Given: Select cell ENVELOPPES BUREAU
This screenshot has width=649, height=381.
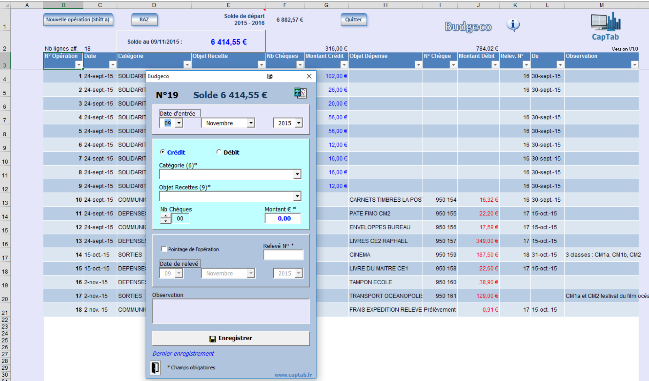Looking at the screenshot, I should pos(385,227).
